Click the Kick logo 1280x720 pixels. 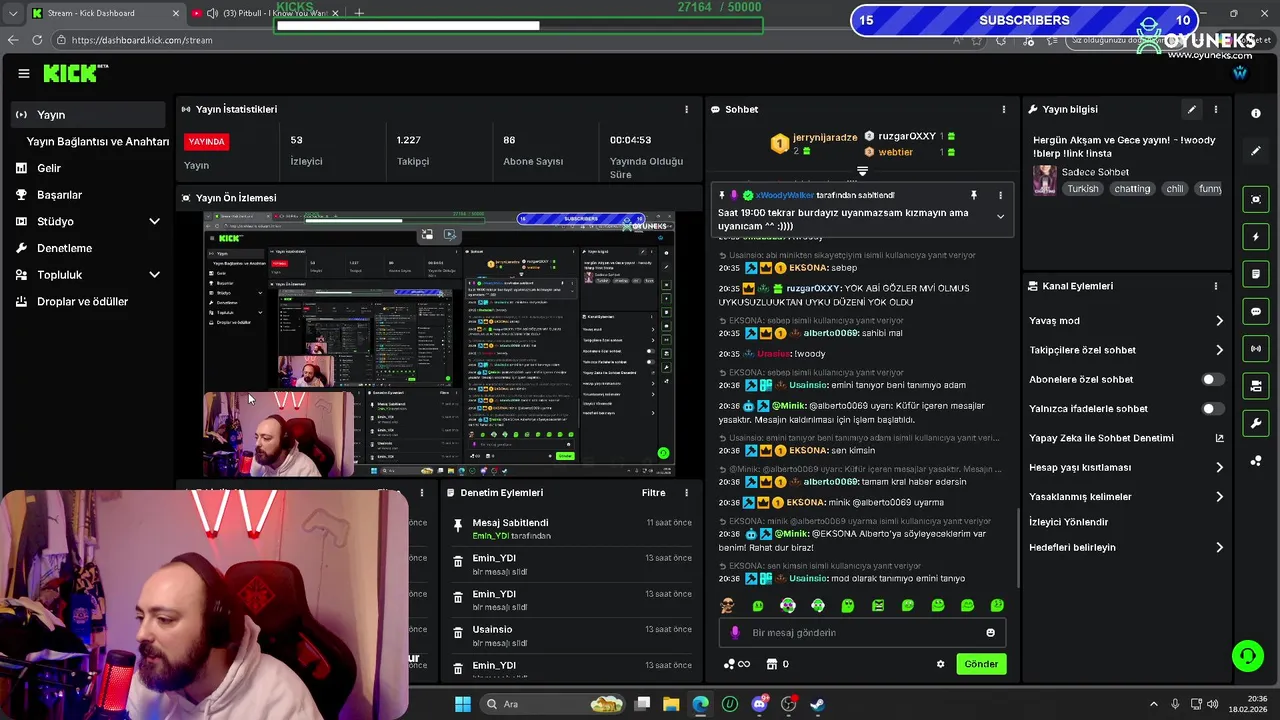75,73
